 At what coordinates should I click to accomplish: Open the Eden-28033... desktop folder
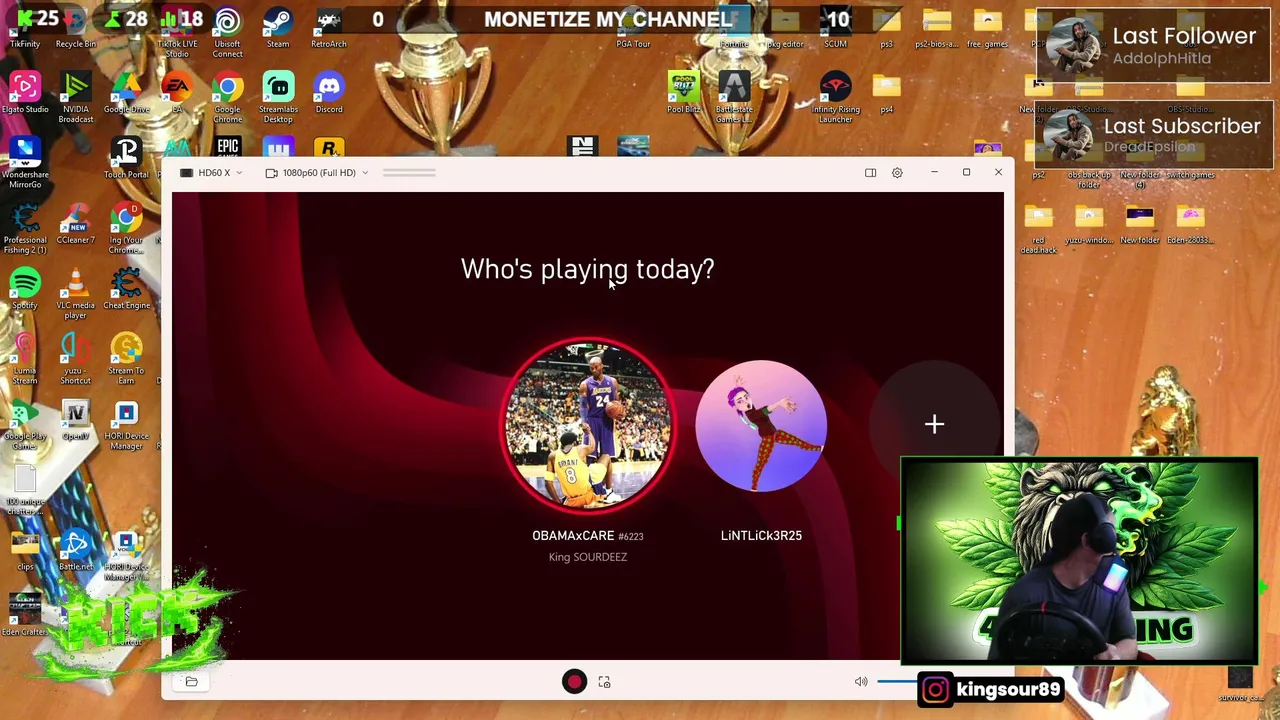point(1190,224)
